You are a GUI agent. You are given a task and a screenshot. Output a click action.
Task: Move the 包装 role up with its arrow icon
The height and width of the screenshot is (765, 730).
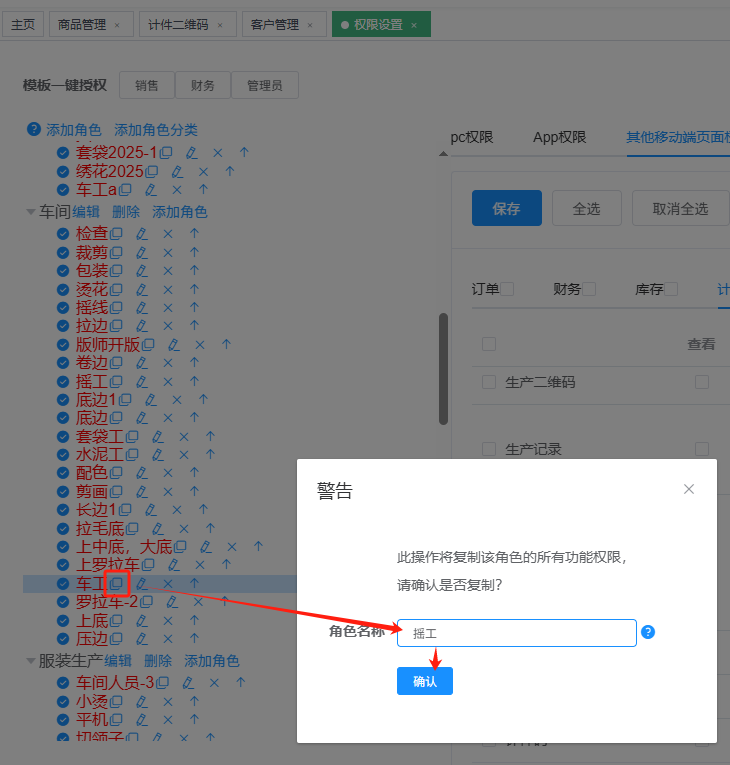[x=194, y=270]
